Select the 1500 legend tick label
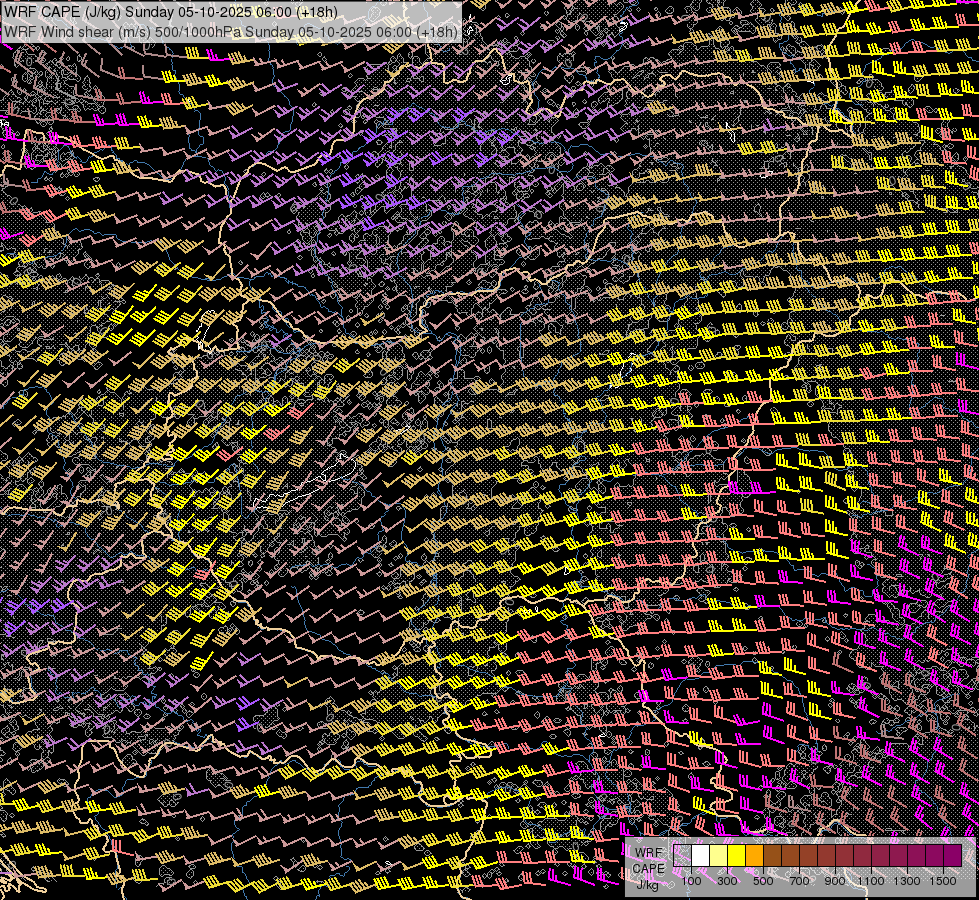 coord(943,881)
